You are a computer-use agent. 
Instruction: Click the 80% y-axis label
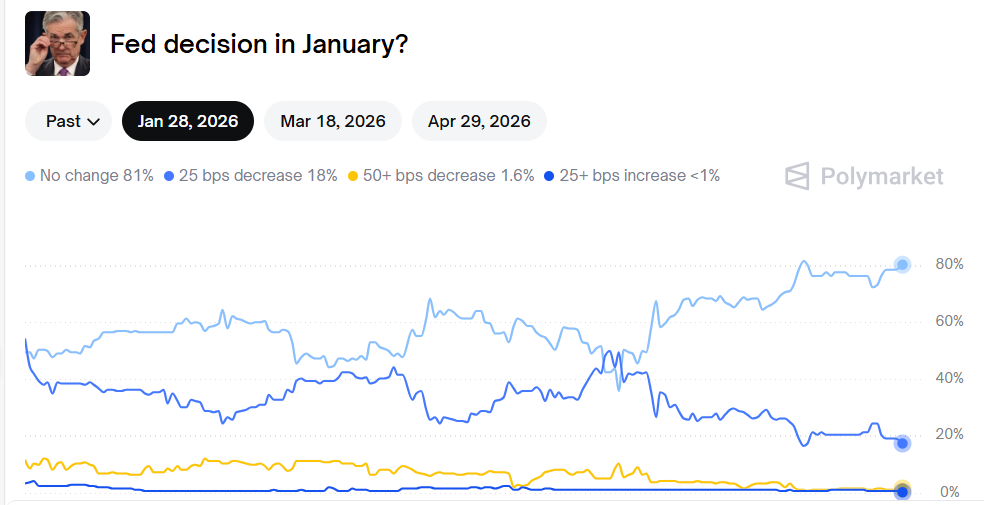coord(949,264)
